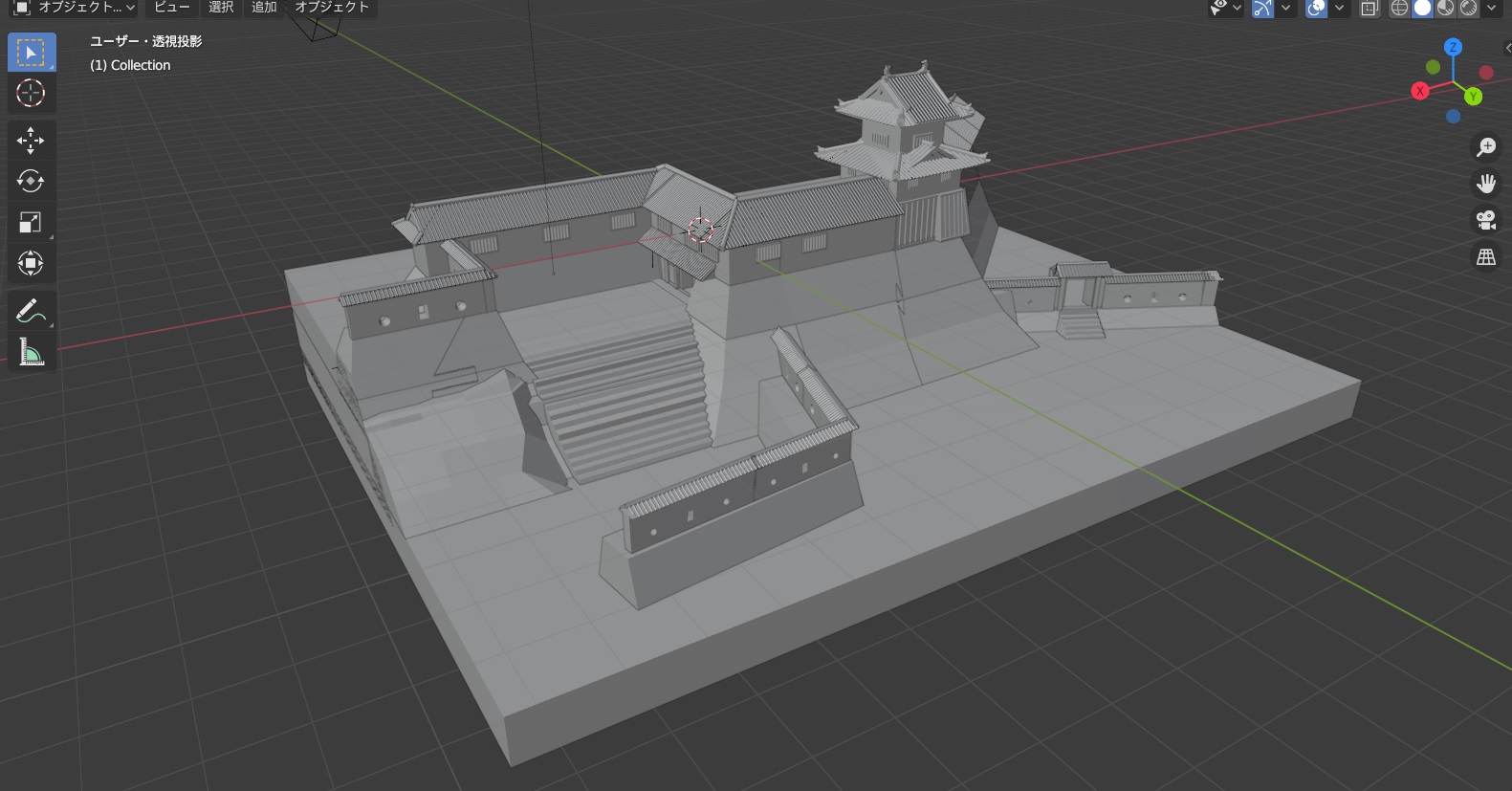Expand the sidebar with edge arrow
This screenshot has width=1512, height=791.
coord(1507,47)
